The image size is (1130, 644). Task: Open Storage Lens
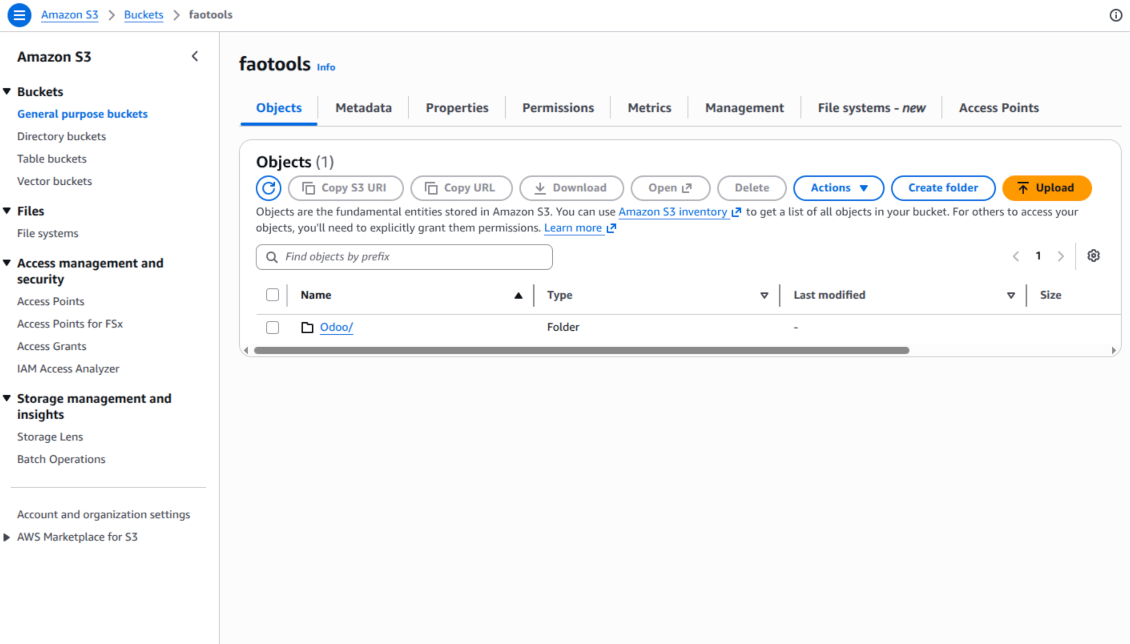point(50,437)
